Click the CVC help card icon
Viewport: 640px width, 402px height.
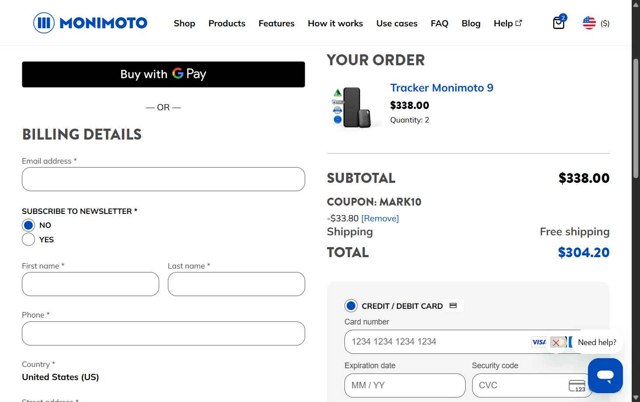pyautogui.click(x=577, y=385)
